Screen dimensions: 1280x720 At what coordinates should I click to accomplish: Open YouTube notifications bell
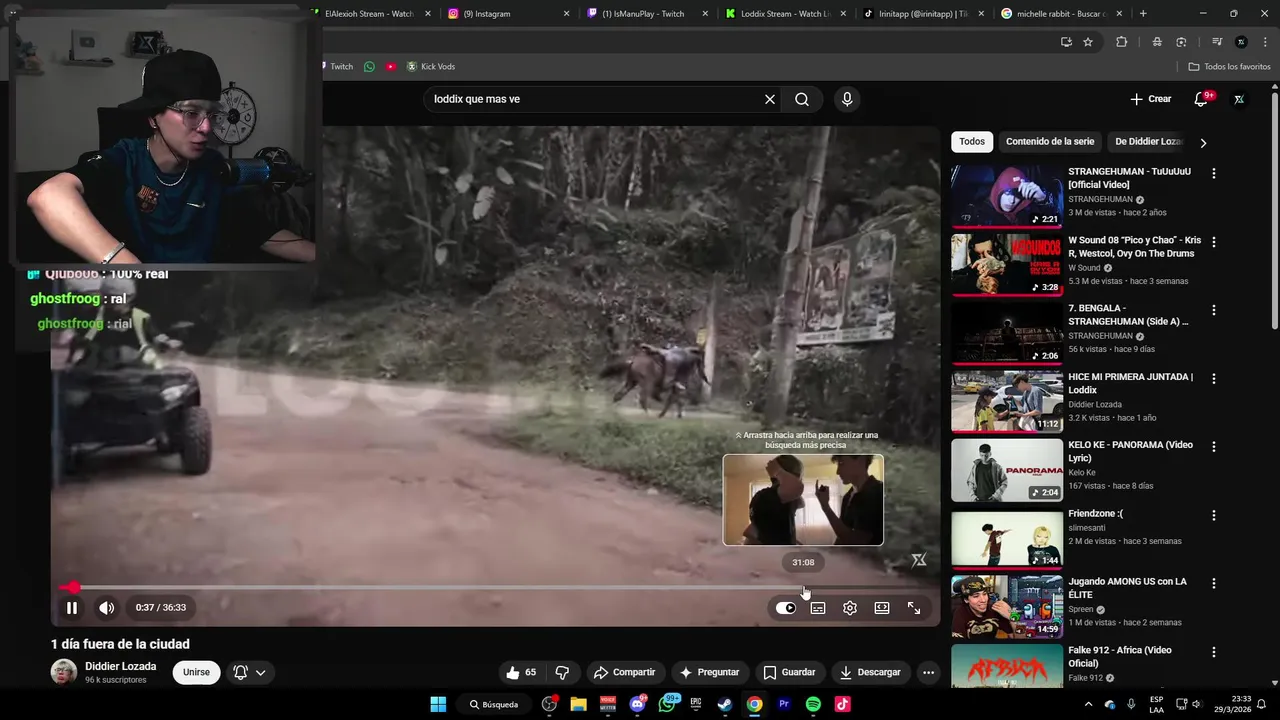coord(1201,99)
